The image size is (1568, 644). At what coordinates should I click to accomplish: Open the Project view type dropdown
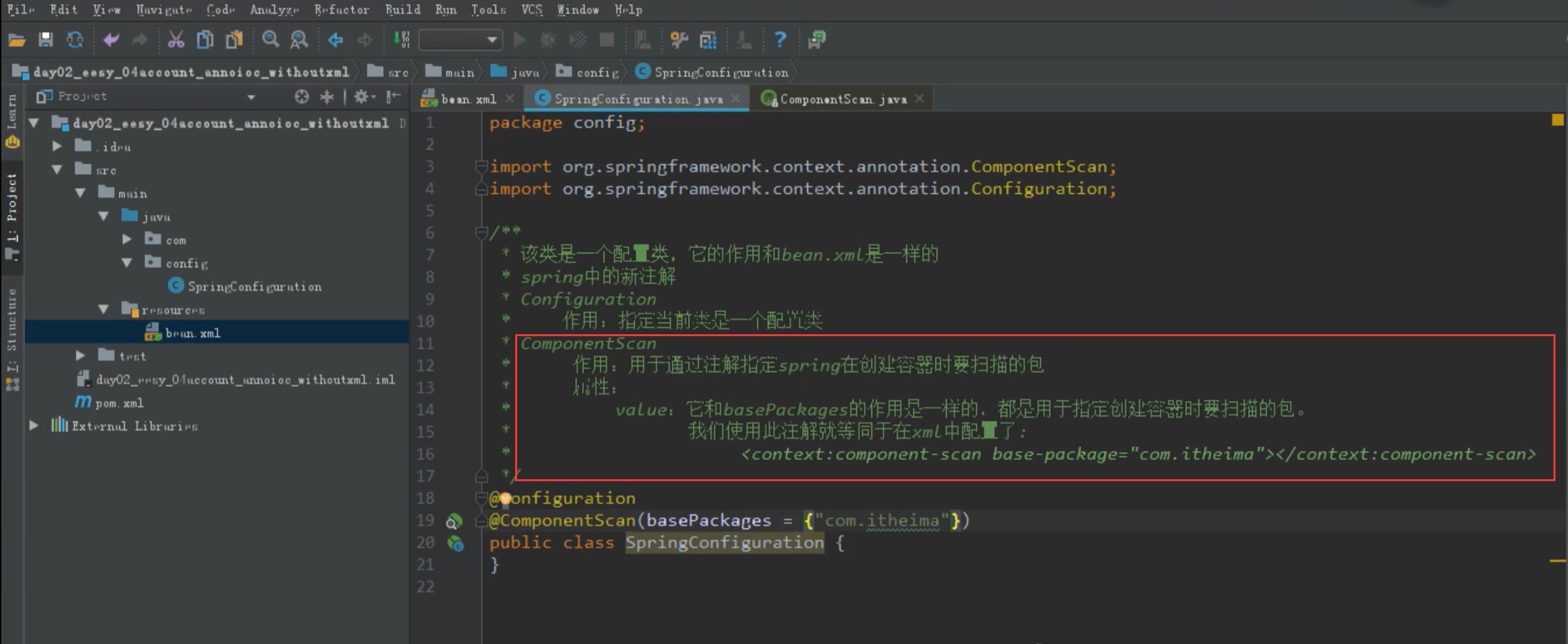(x=251, y=98)
